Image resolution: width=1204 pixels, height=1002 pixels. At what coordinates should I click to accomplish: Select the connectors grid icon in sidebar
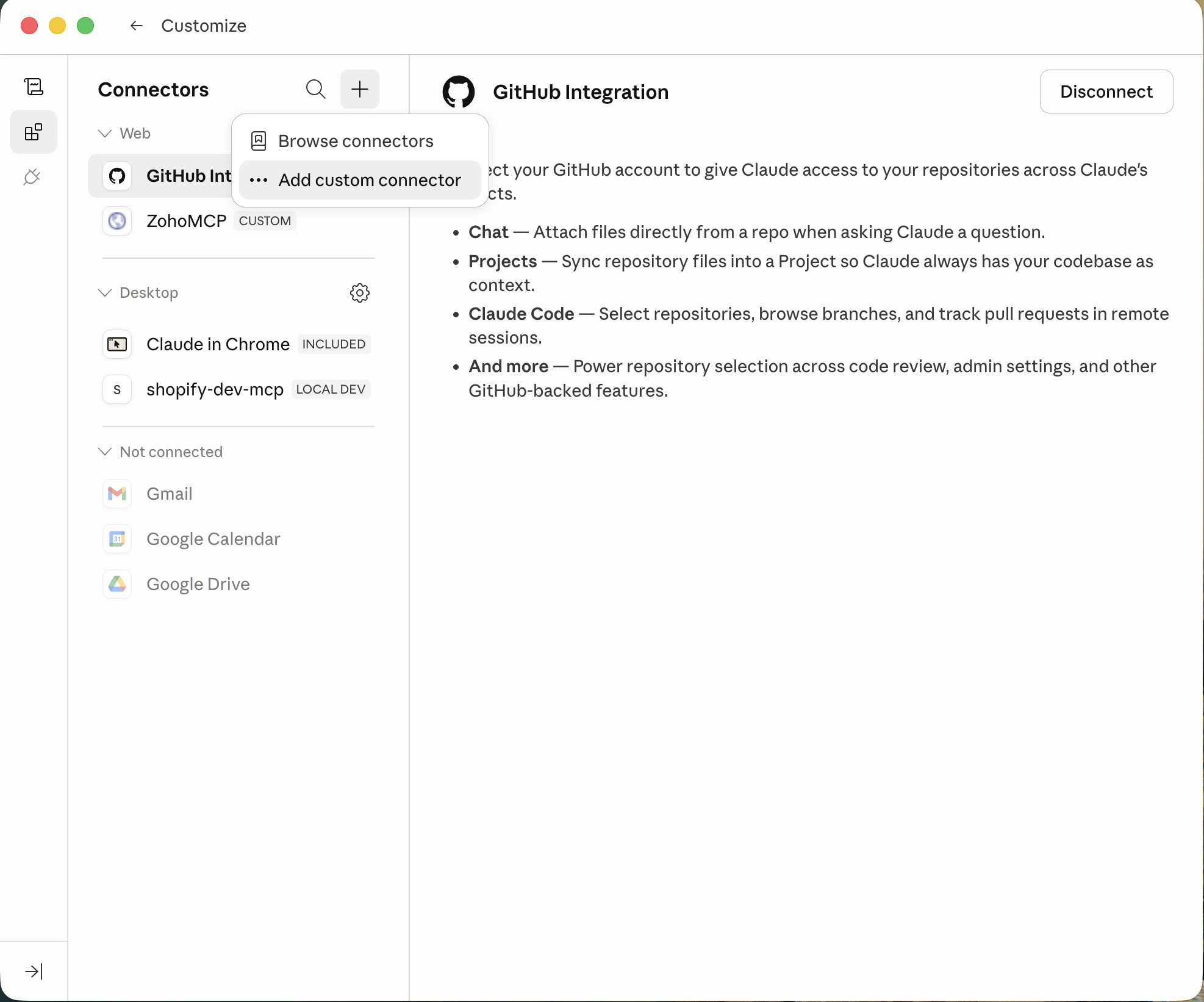pyautogui.click(x=34, y=132)
